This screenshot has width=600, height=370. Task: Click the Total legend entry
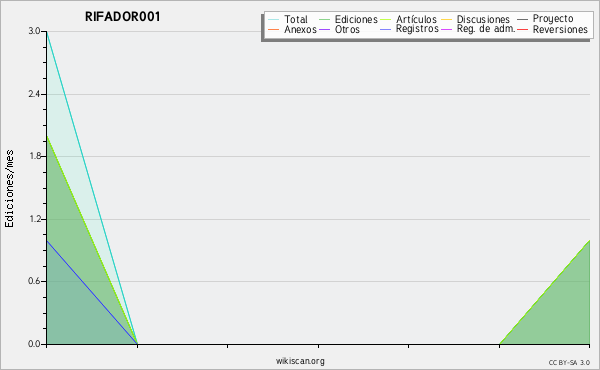pyautogui.click(x=288, y=19)
